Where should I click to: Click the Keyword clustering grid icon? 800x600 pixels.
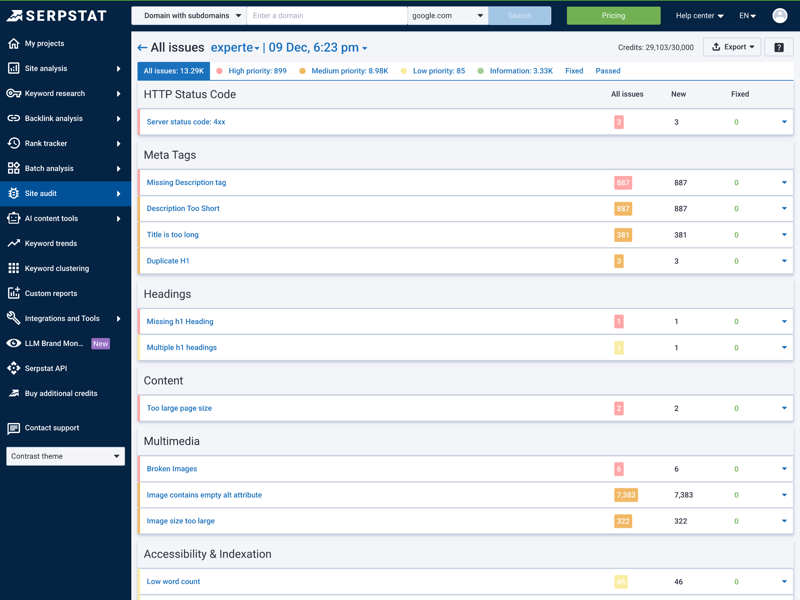pyautogui.click(x=14, y=269)
